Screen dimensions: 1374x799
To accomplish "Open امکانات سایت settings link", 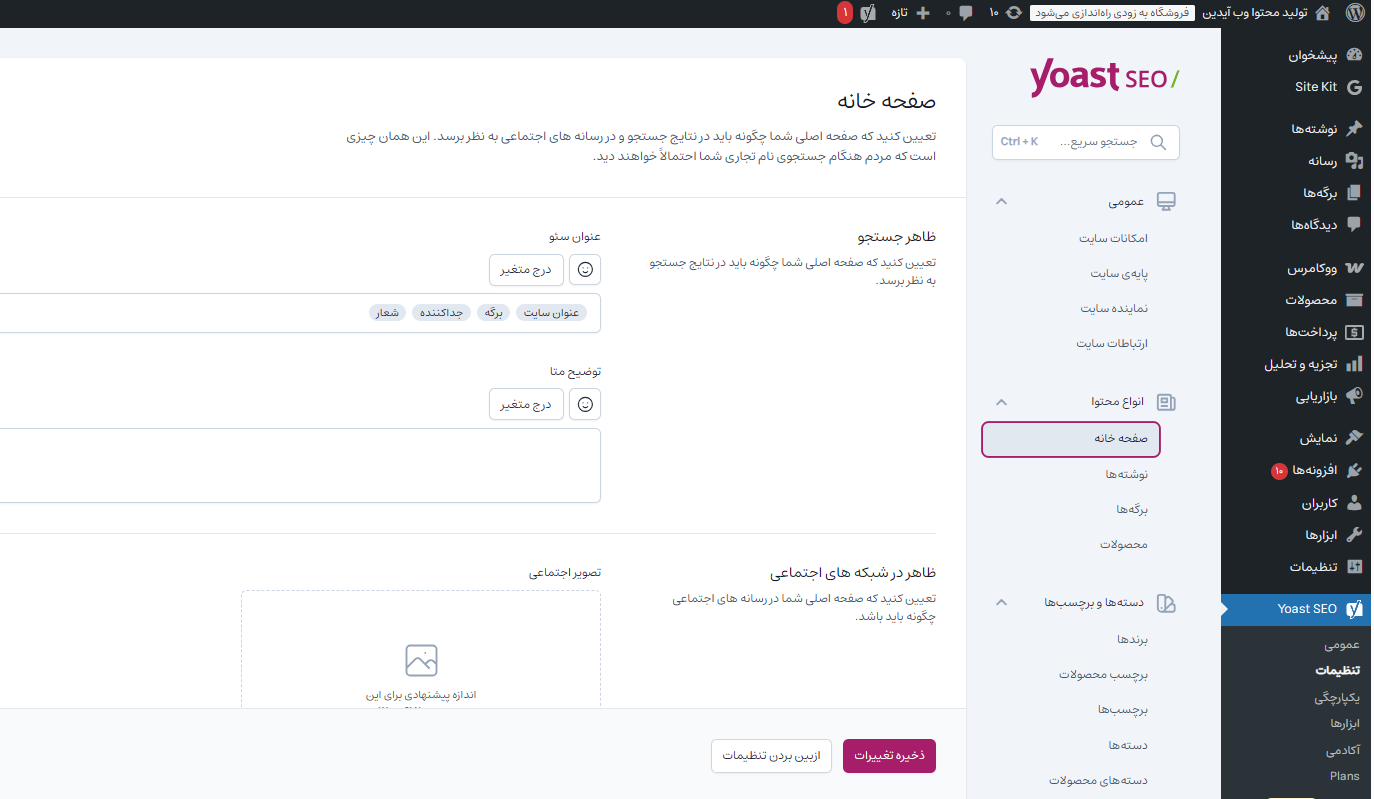I will (x=1113, y=238).
